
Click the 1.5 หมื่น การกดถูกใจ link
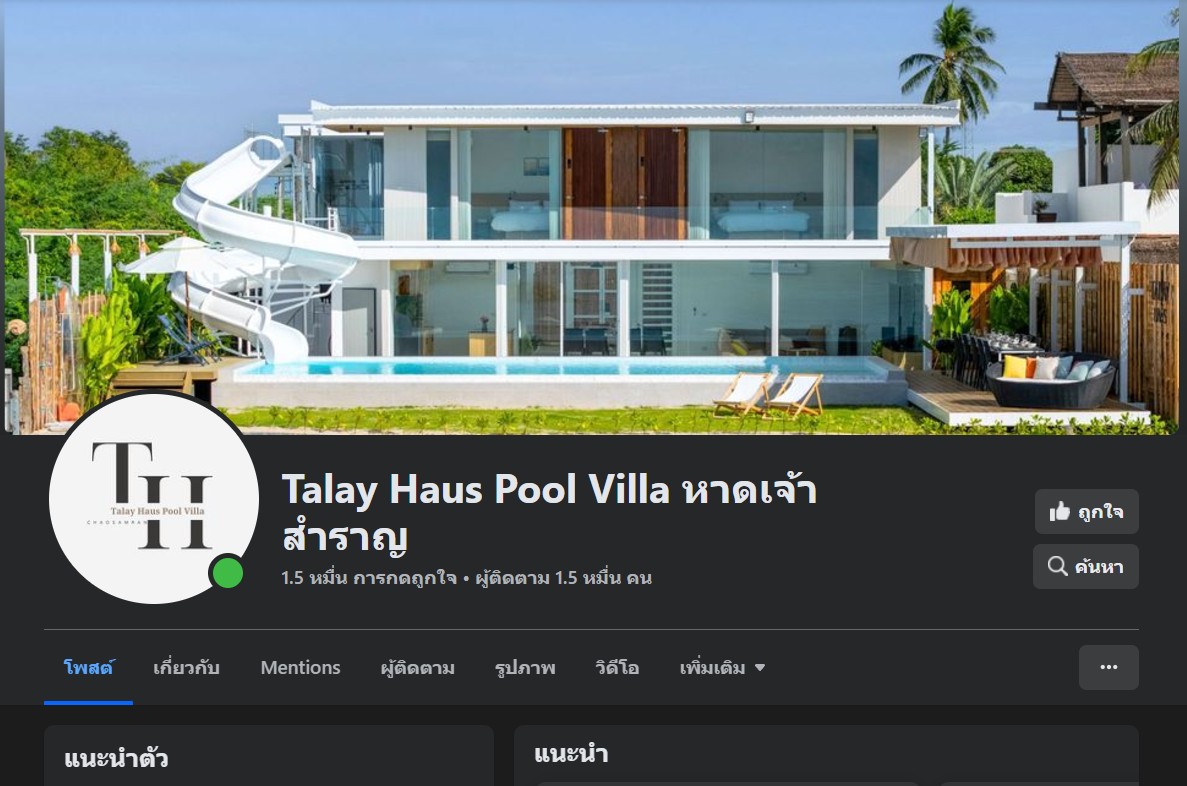[369, 578]
